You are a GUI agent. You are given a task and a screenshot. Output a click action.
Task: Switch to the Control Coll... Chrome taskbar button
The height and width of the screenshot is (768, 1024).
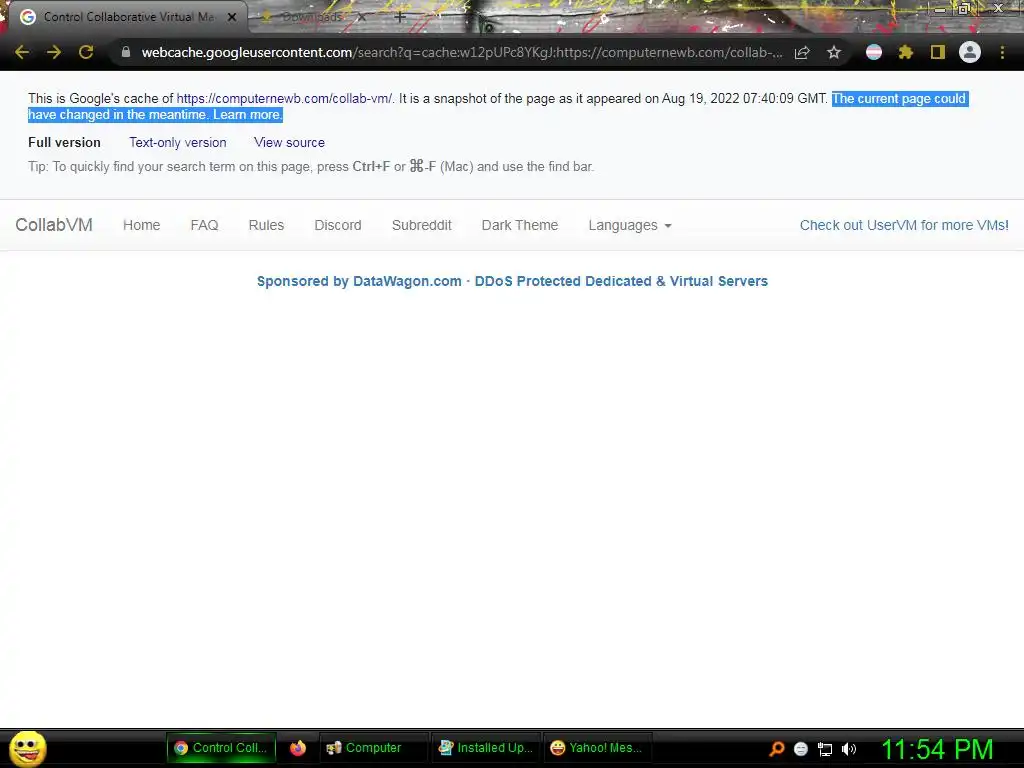click(221, 748)
